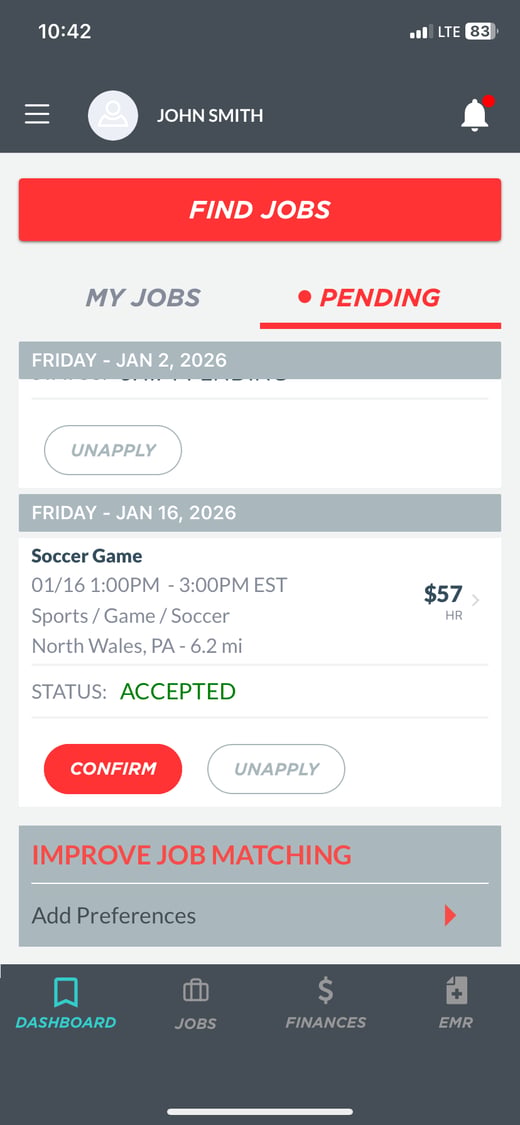Open the hamburger menu
Image resolution: width=520 pixels, height=1125 pixels.
[x=37, y=115]
